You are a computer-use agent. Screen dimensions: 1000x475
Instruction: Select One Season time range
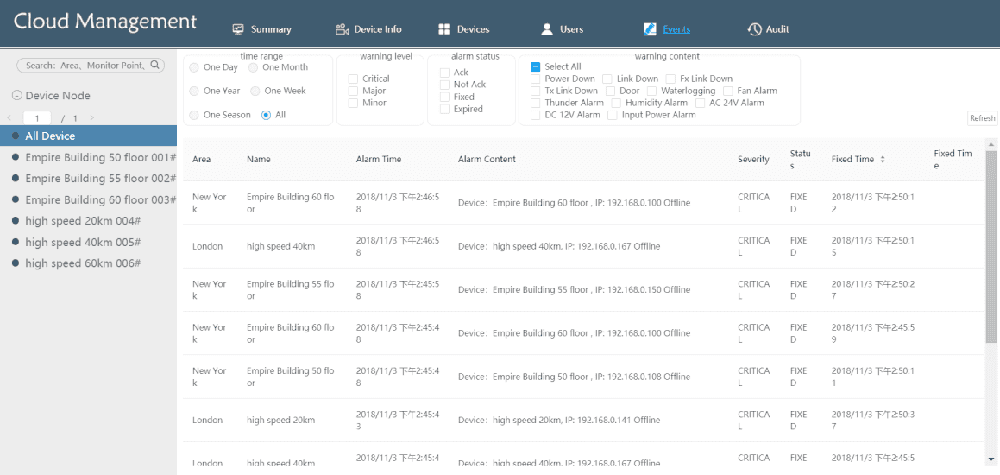coord(195,115)
